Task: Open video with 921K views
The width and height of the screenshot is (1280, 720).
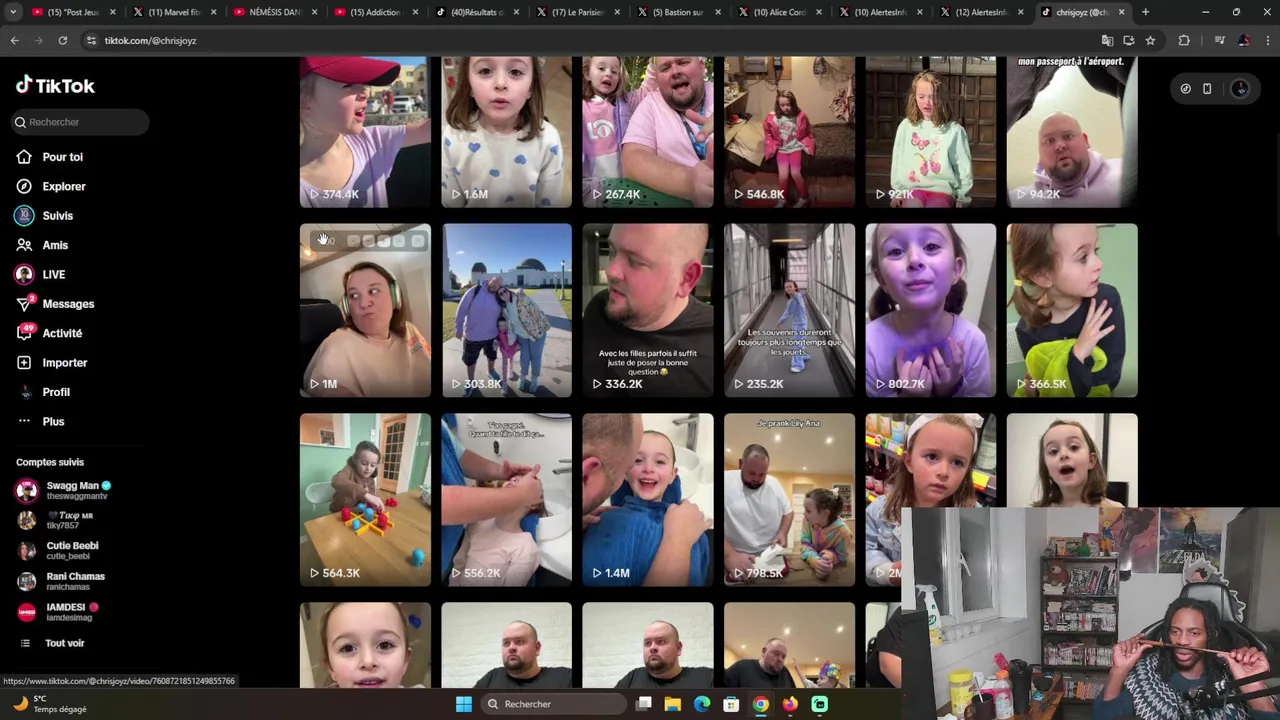Action: [931, 131]
